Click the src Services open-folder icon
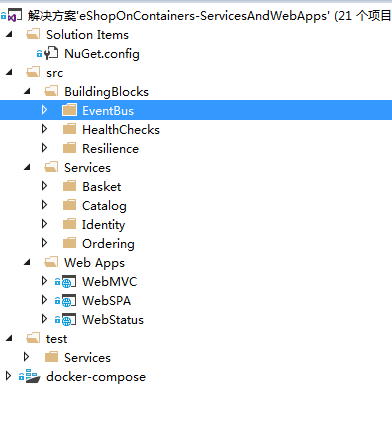 51,167
